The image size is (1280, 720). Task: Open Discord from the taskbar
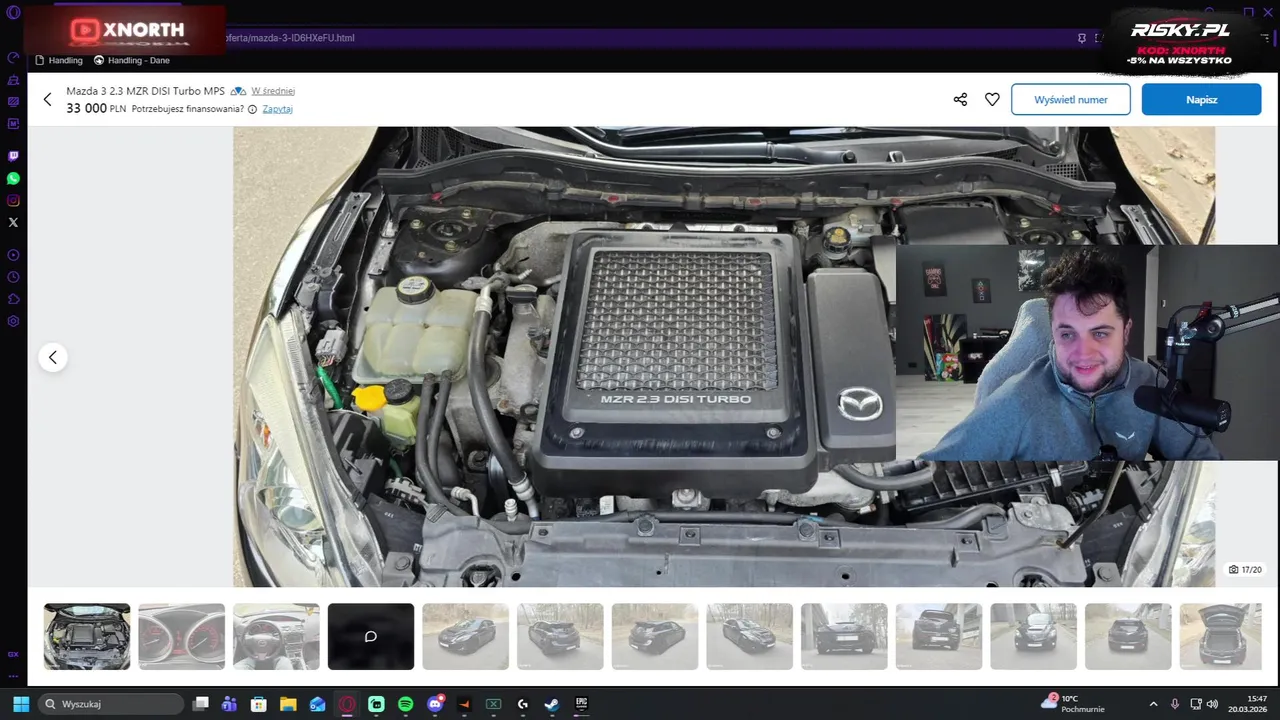[x=435, y=704]
